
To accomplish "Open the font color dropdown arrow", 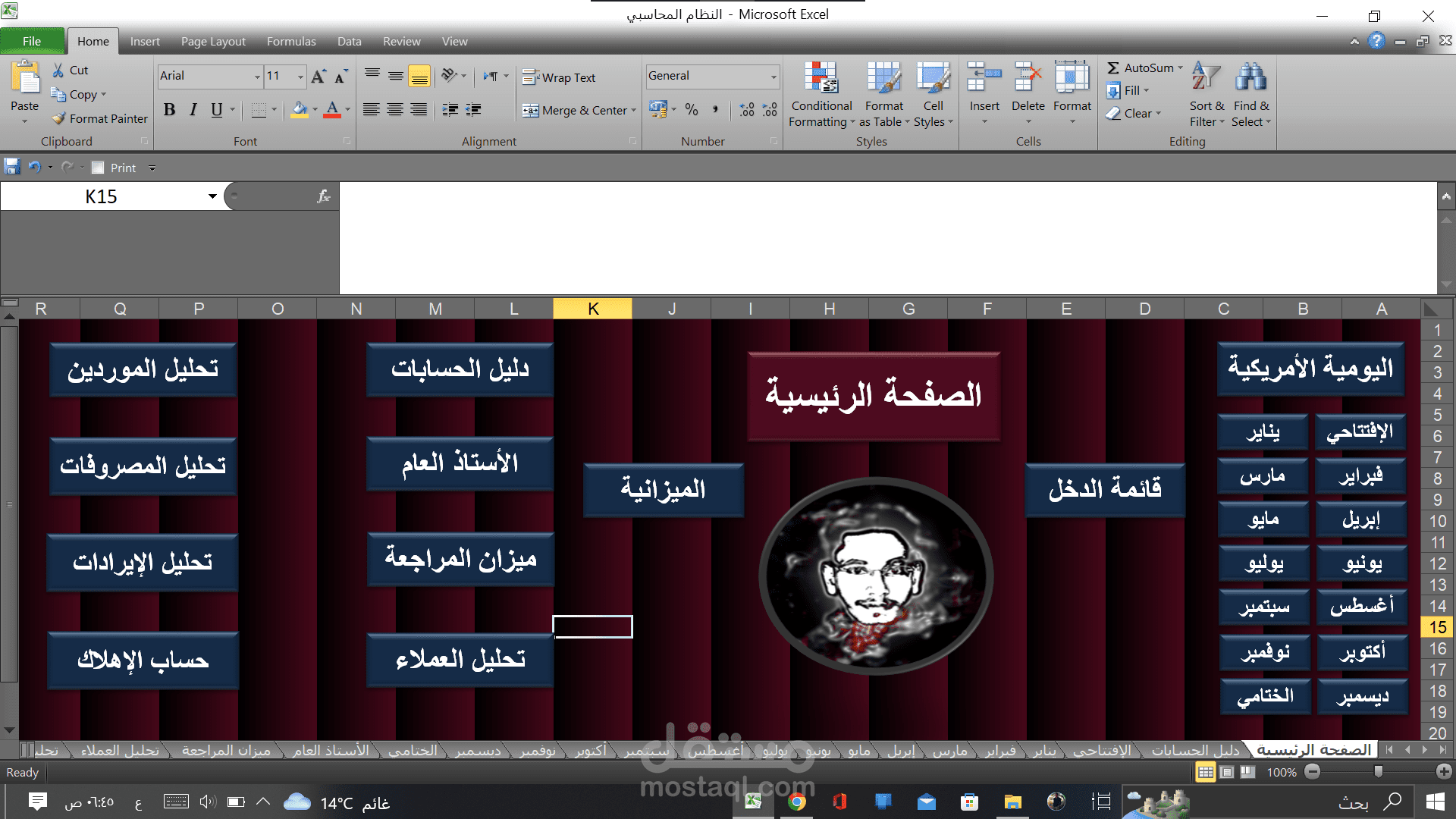I will (x=347, y=110).
